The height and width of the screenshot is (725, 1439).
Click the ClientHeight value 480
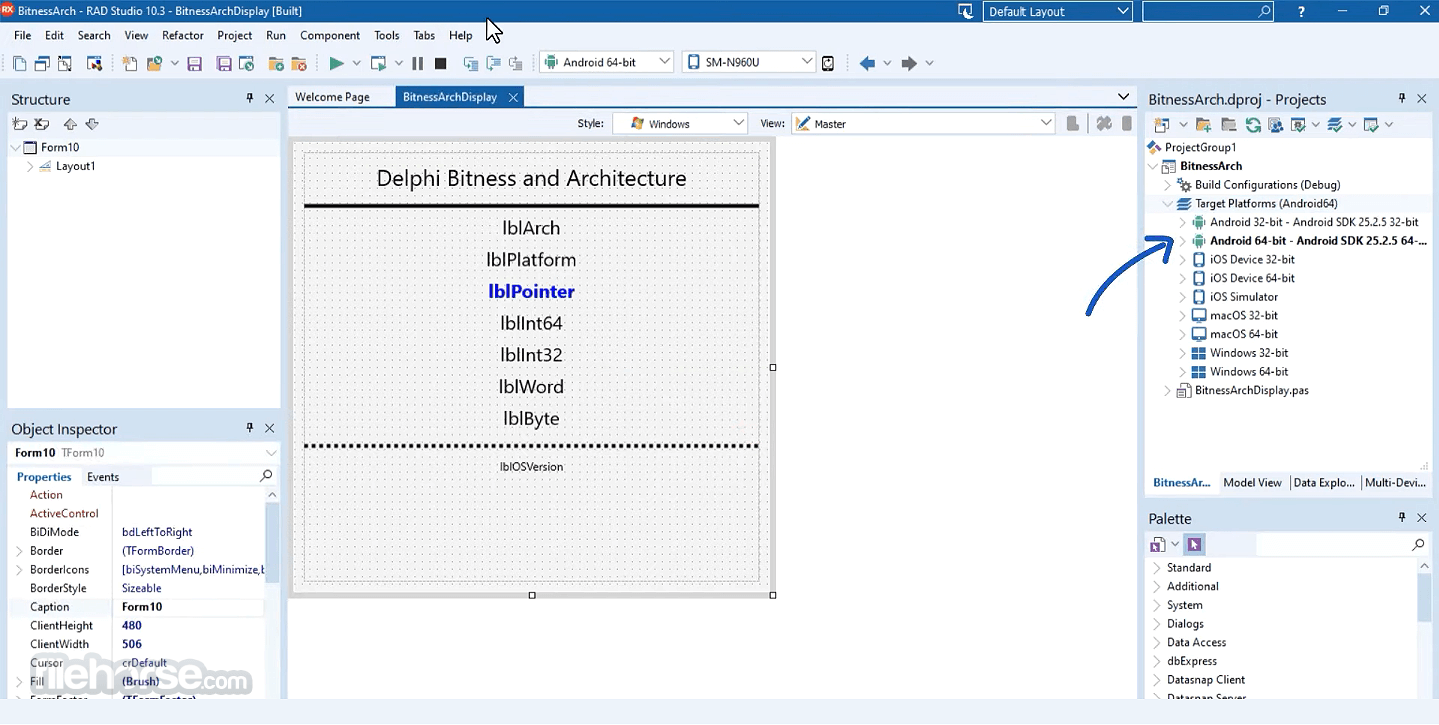pos(132,626)
